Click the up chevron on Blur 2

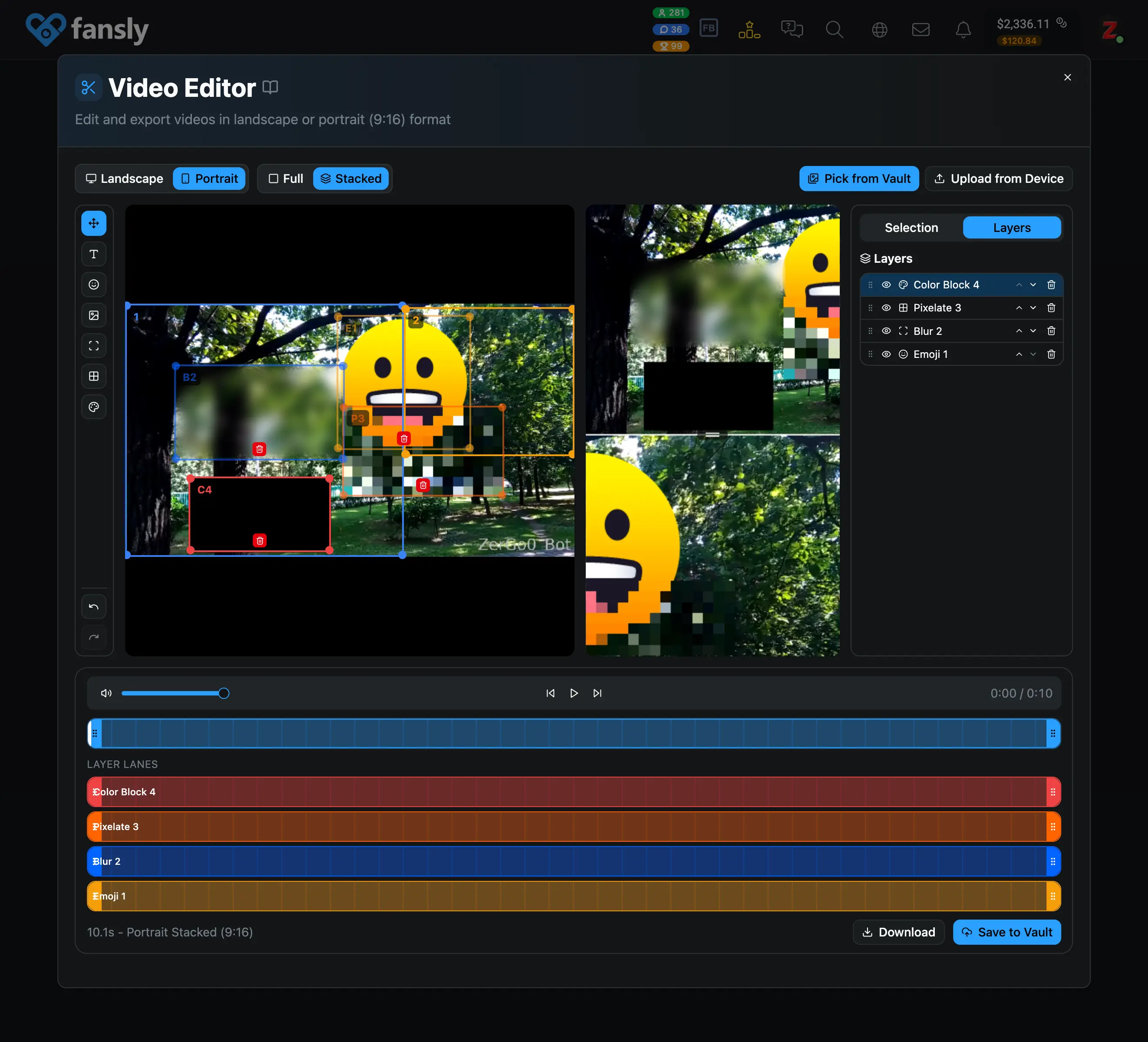(1019, 331)
